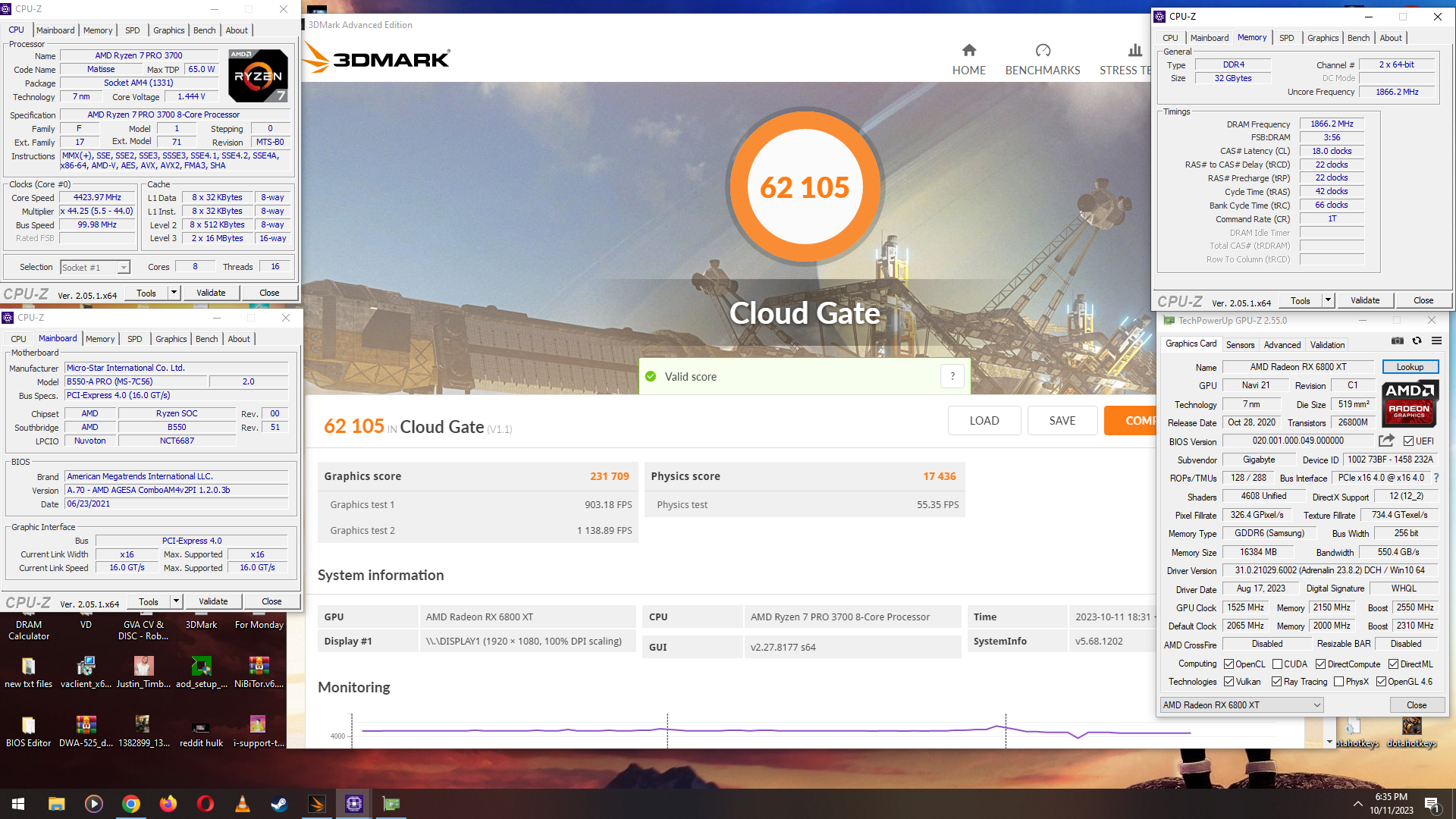1456x819 pixels.
Task: Open the BIOS Editor desktop icon
Action: (29, 731)
